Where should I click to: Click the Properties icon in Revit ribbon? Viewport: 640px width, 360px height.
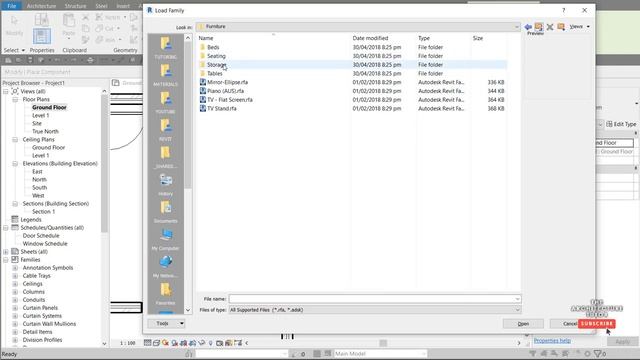pyautogui.click(x=42, y=36)
